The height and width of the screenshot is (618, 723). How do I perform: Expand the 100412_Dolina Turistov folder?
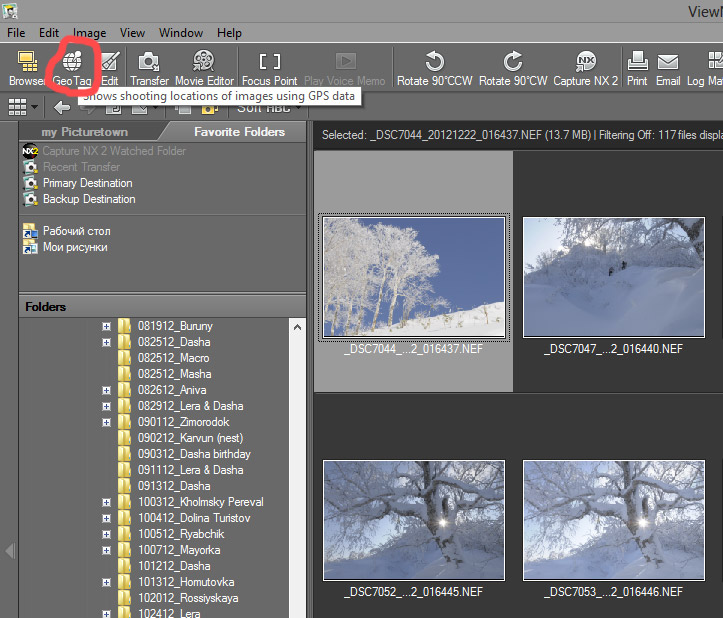(107, 518)
